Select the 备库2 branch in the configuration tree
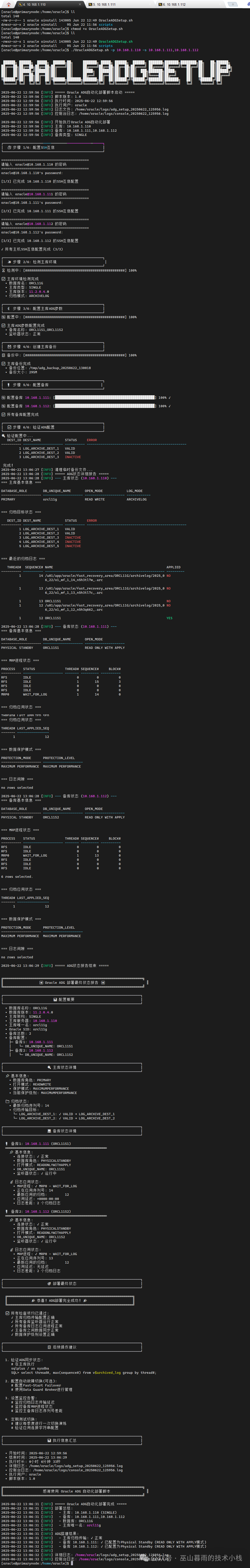250x1568 pixels. (21, 1050)
